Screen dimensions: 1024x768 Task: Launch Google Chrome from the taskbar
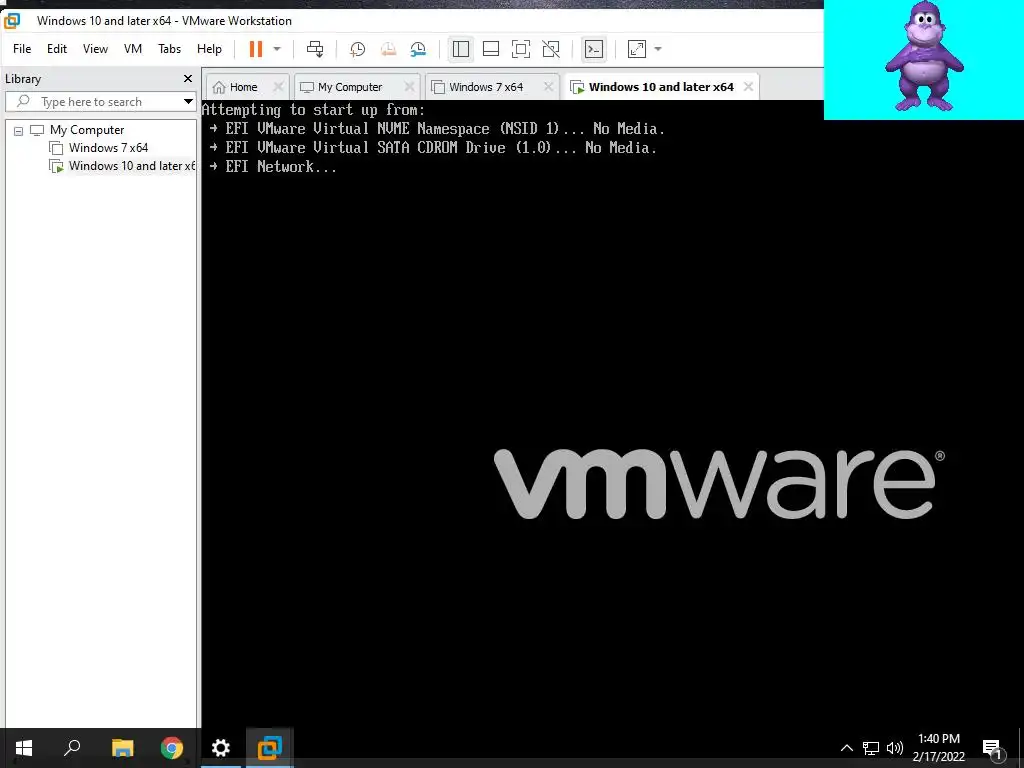point(172,748)
